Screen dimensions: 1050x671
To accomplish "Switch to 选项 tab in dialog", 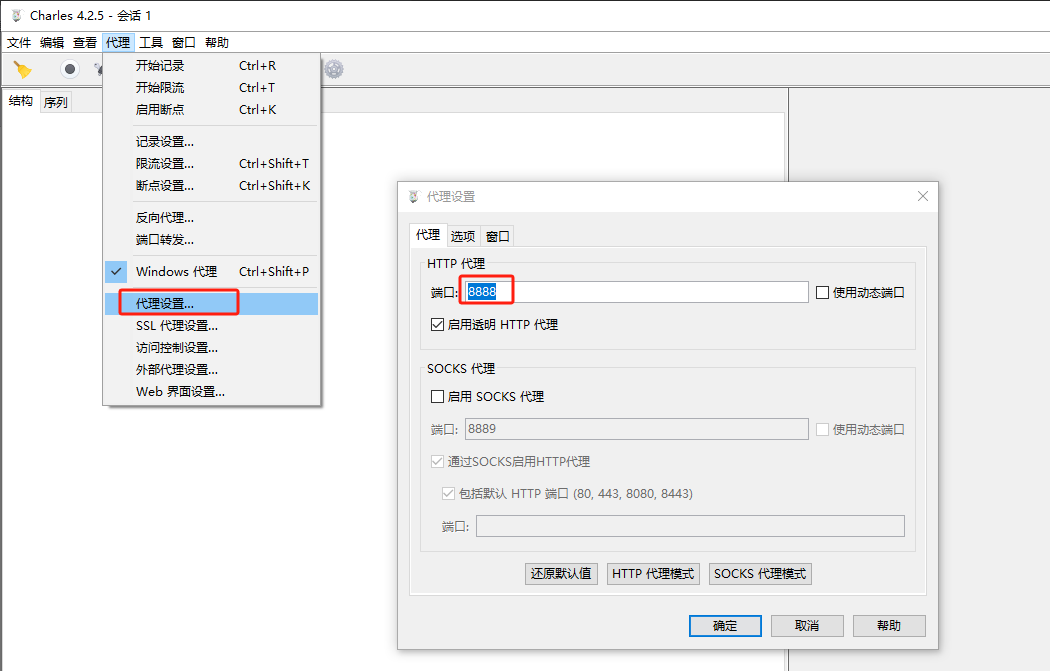I will [463, 236].
